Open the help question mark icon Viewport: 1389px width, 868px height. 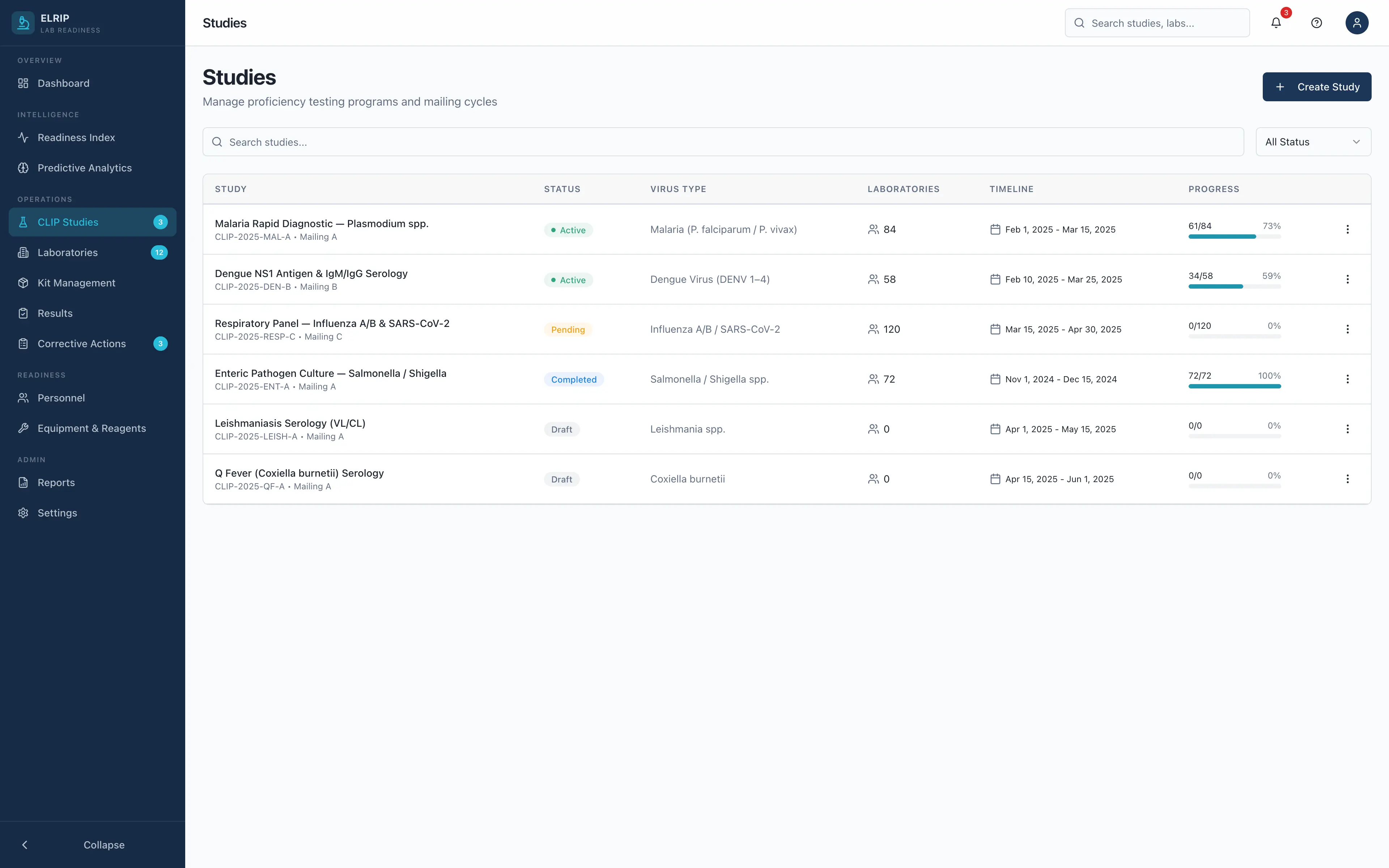(1316, 23)
